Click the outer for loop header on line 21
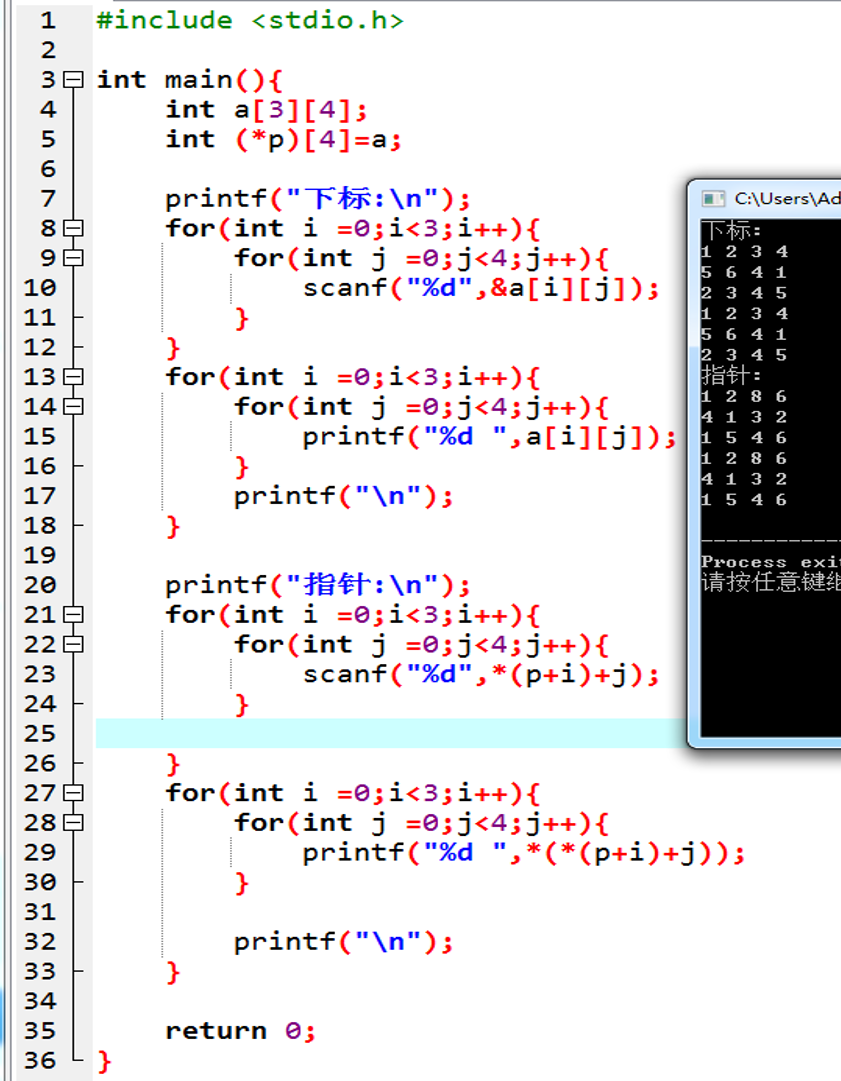This screenshot has width=841, height=1081. 352,615
